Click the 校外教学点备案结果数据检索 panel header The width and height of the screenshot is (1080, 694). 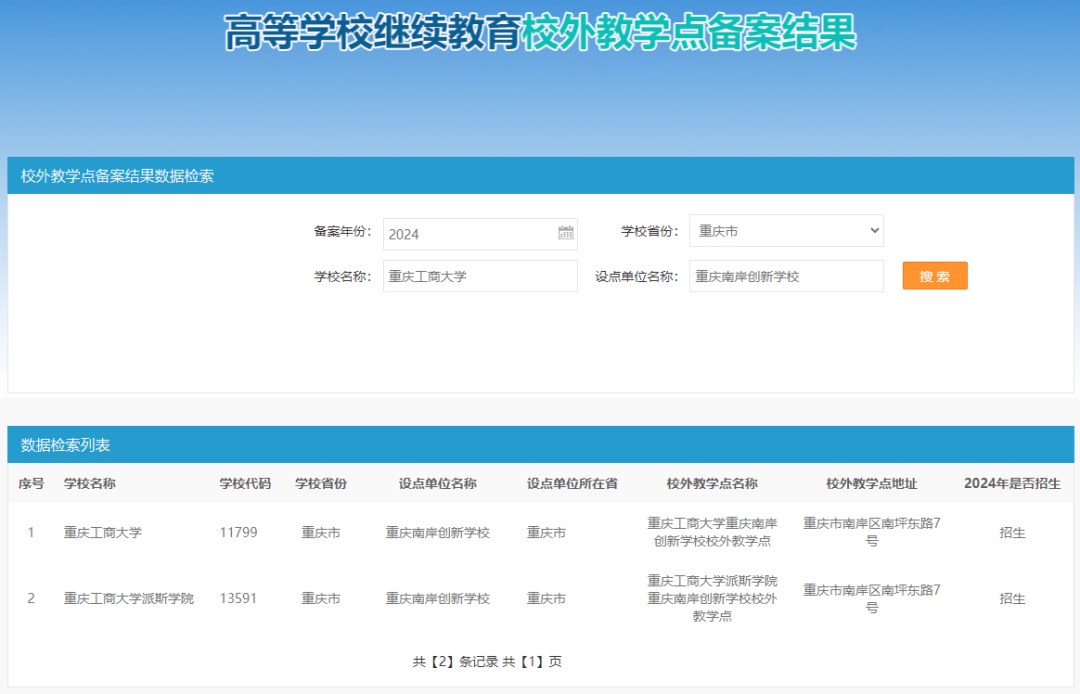[117, 176]
